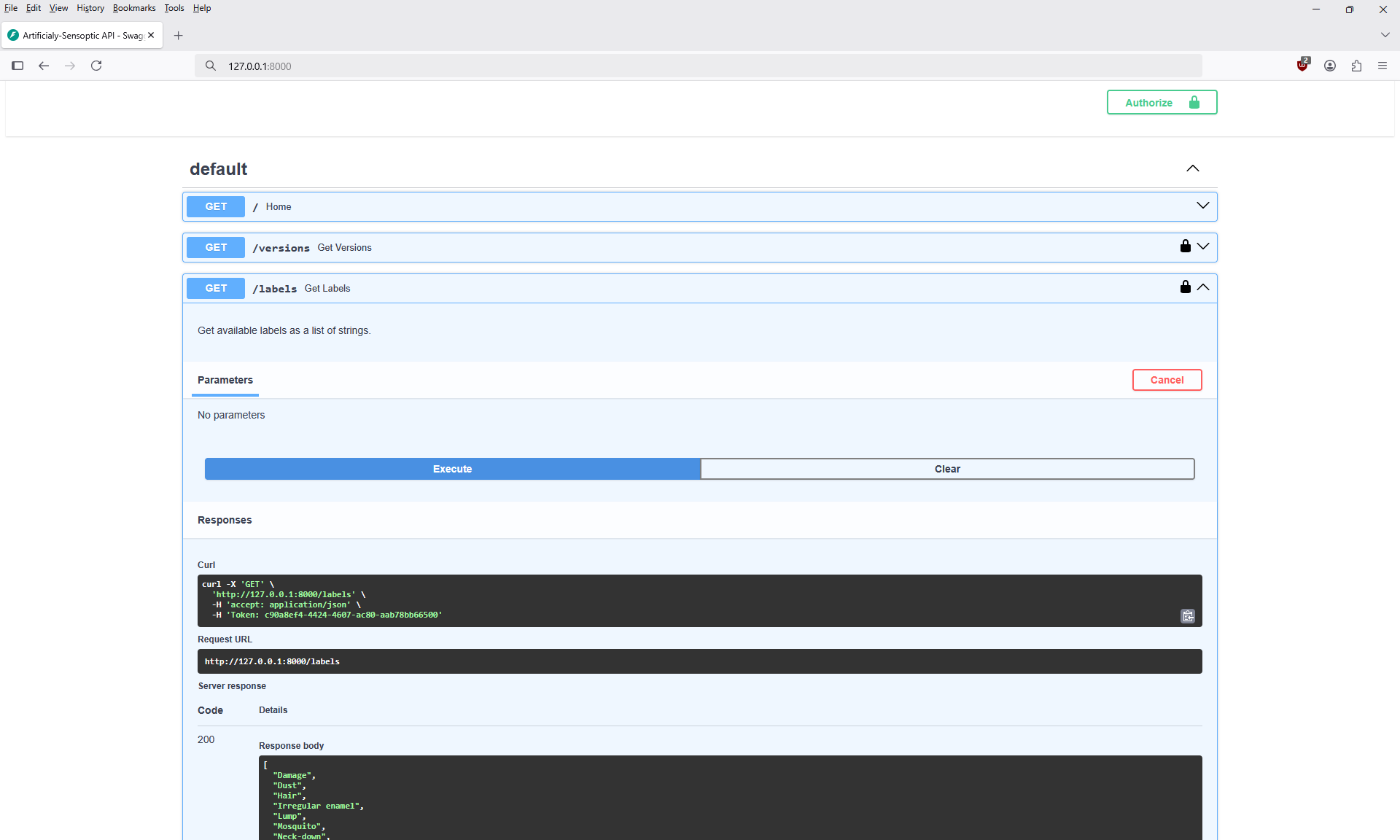Collapse the default section chevron
The height and width of the screenshot is (840, 1400).
coord(1192,168)
